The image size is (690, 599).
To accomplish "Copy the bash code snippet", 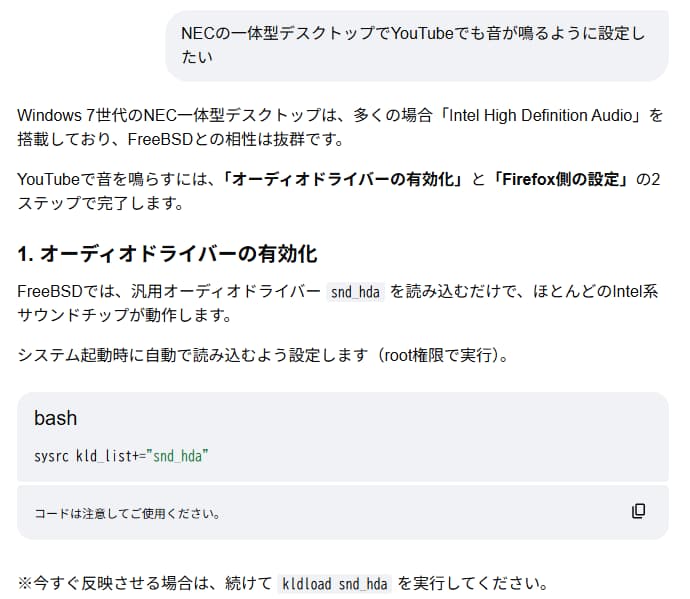I will [638, 511].
